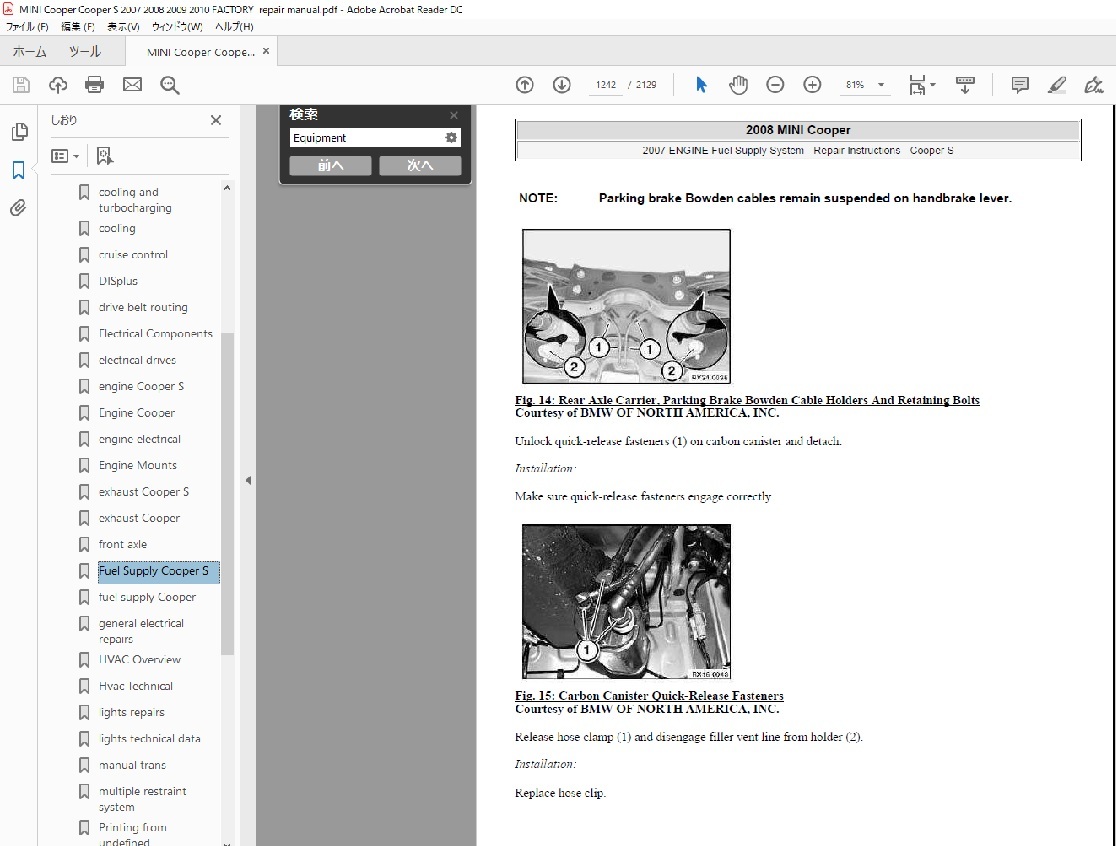Activate the arrow selection tool
Viewport: 1116px width, 846px height.
(701, 85)
